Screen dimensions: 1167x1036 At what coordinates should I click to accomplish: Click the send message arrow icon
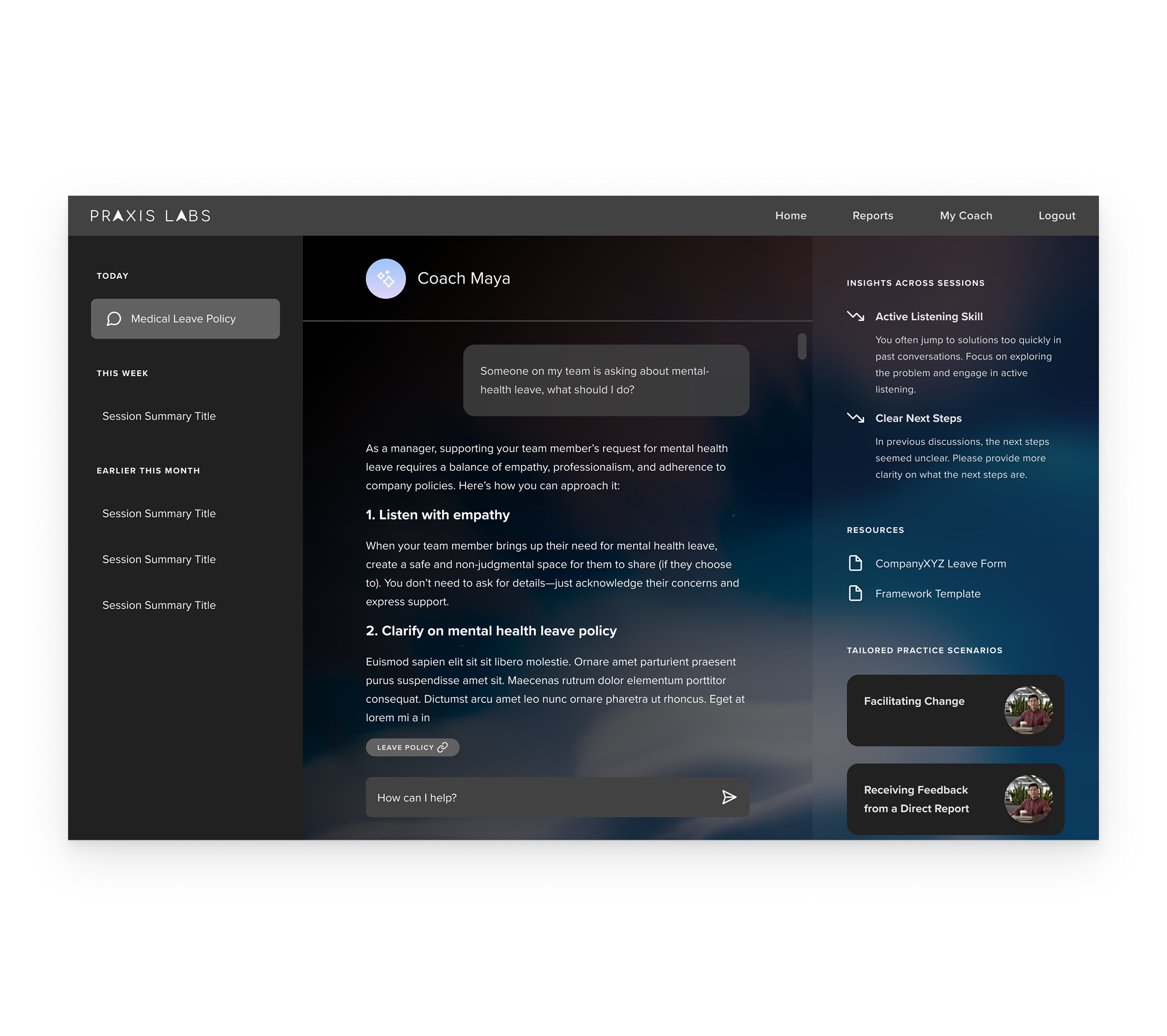(x=728, y=797)
